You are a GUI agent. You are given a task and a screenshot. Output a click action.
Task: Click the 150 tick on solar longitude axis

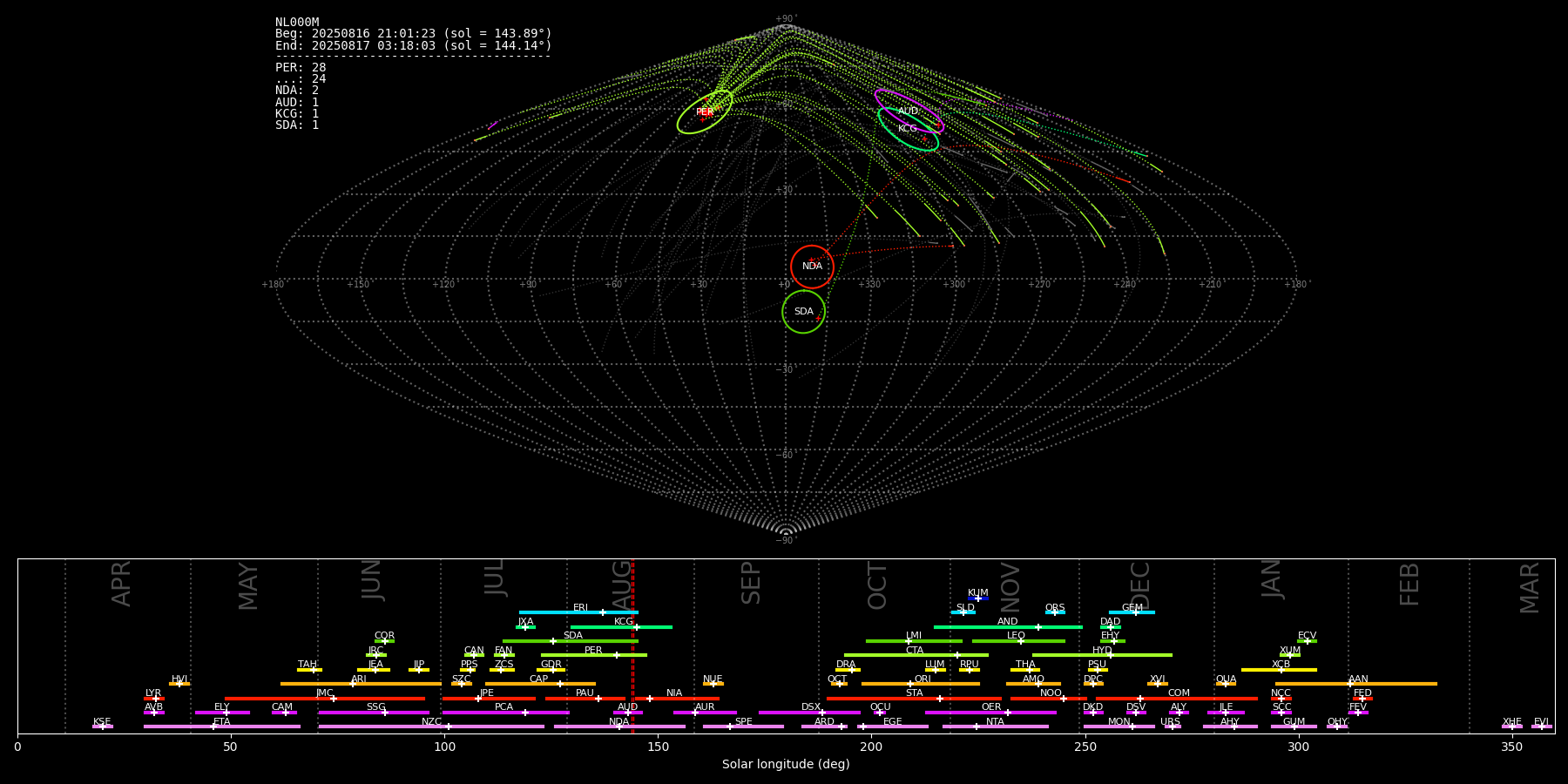(x=658, y=747)
